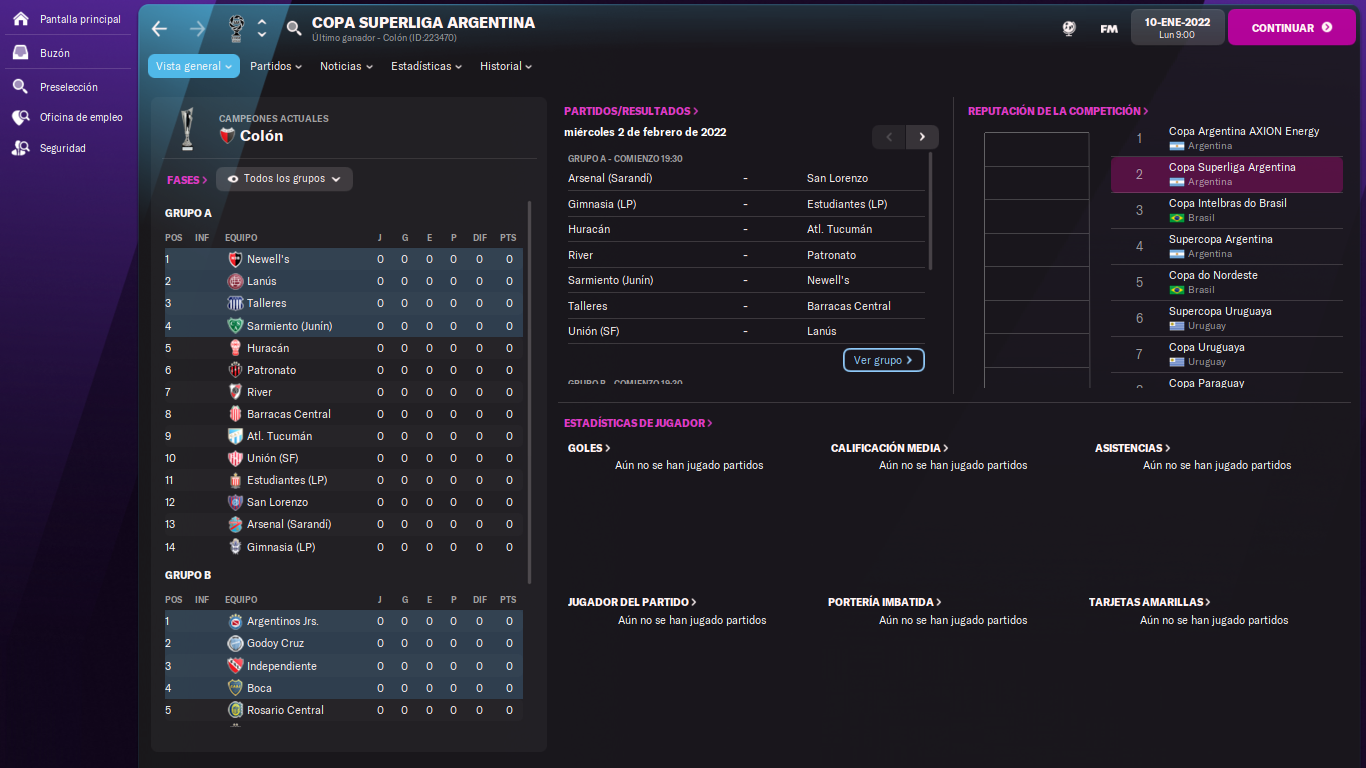Select Copa Argentina AXION Energy row
The height and width of the screenshot is (768, 1366).
pyautogui.click(x=1227, y=138)
